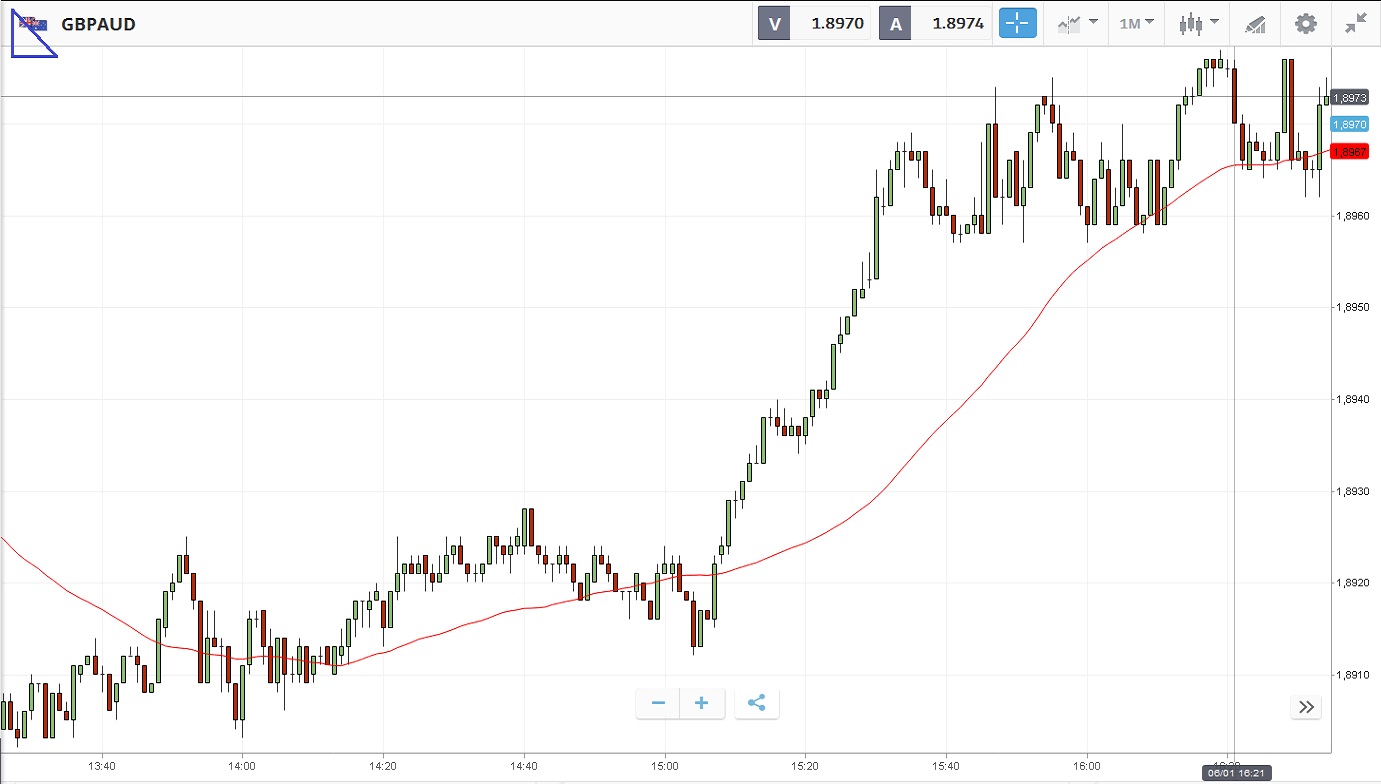Screen dimensions: 1381x784
Task: Zoom in the chart with plus
Action: tap(702, 704)
